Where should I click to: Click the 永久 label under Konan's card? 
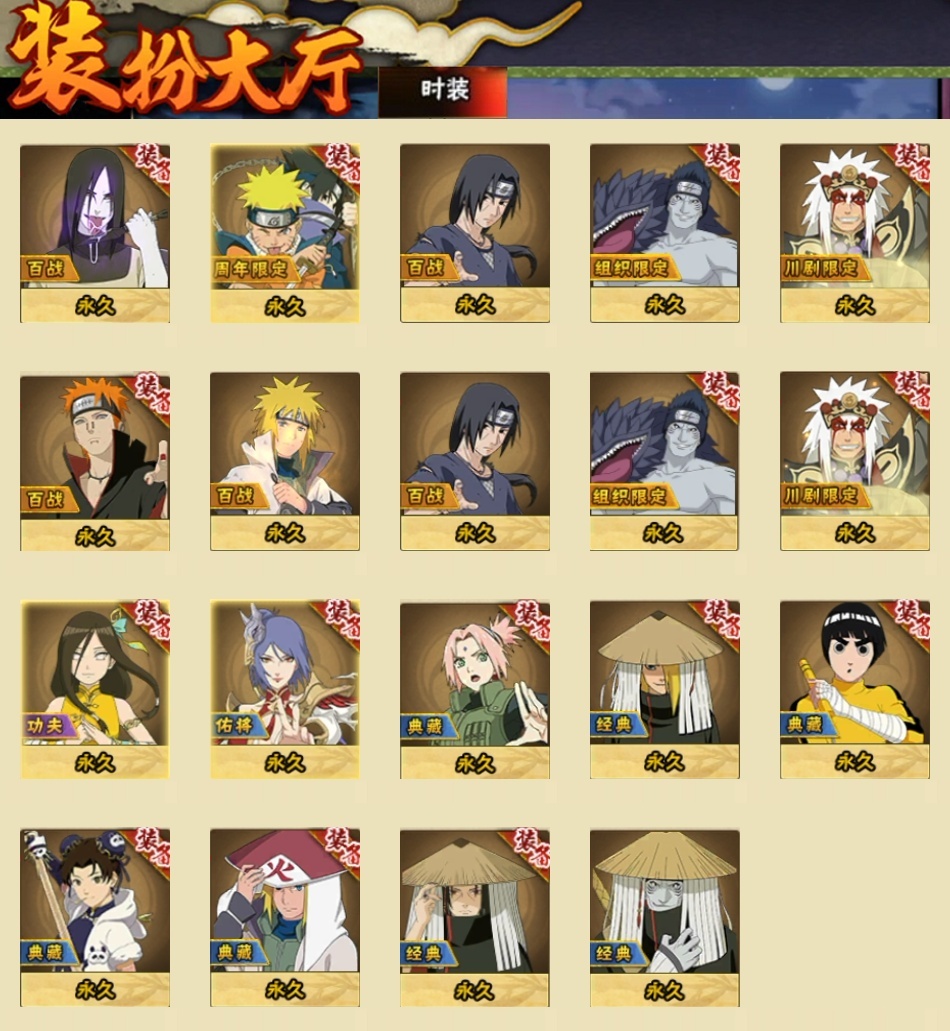tap(285, 763)
